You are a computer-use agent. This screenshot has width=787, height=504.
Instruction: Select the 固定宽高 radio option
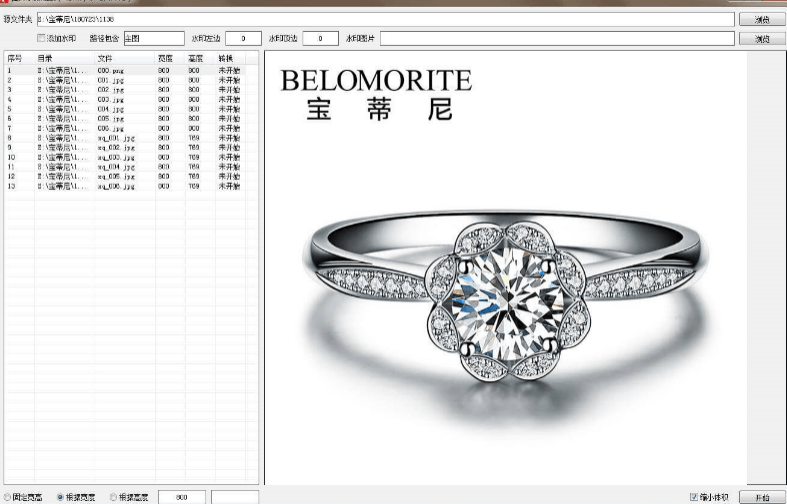8,496
